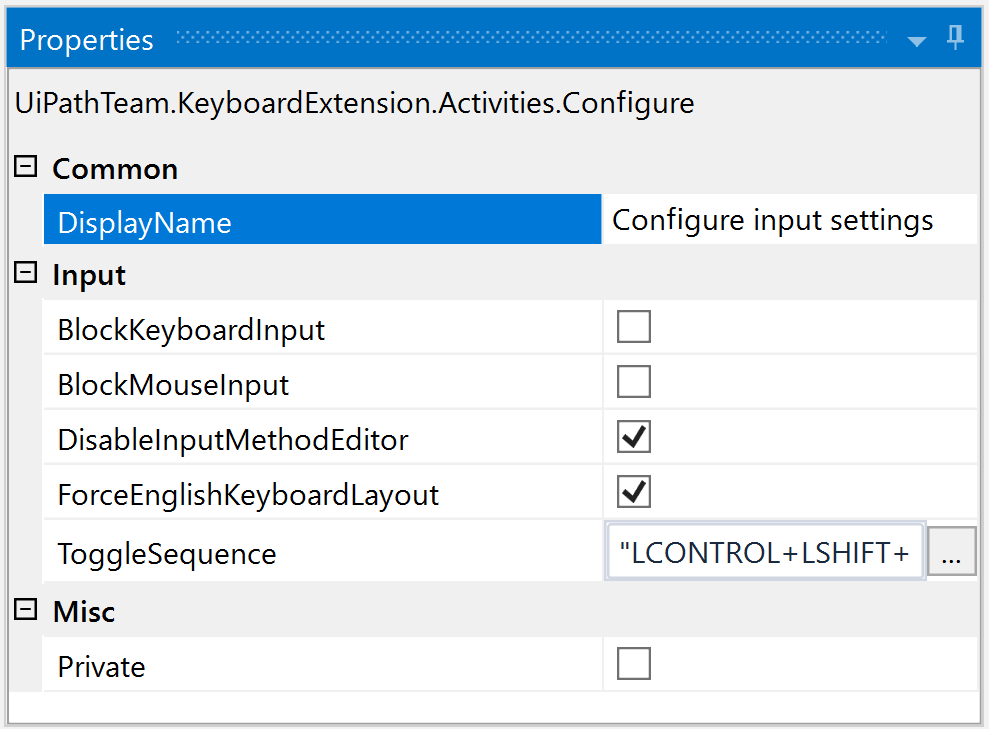The image size is (989, 729).
Task: Click the Input category header text
Action: (89, 276)
